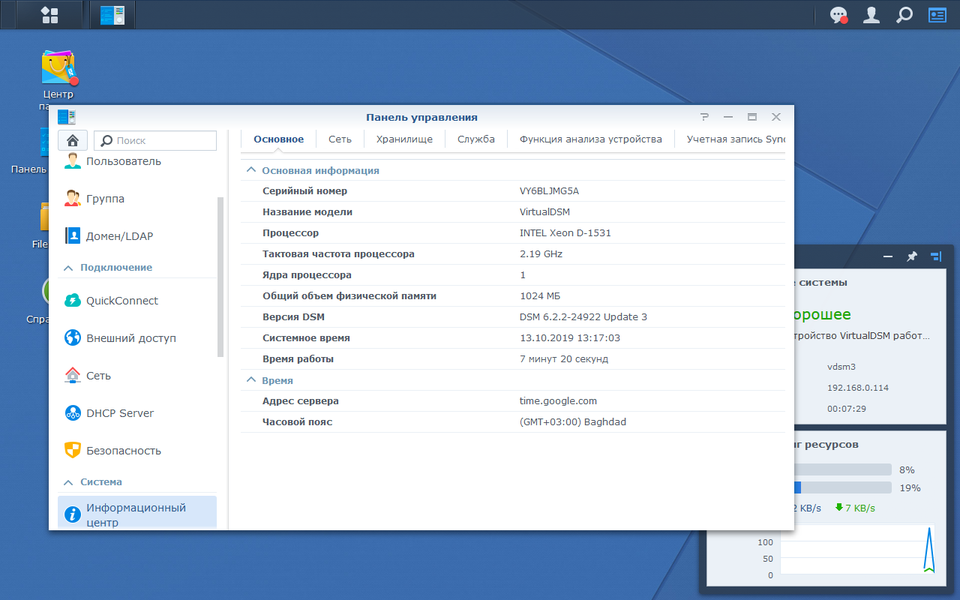Screen dimensions: 960x600
Task: Click uptime 7 минут 20 секунд
Action: pos(564,359)
